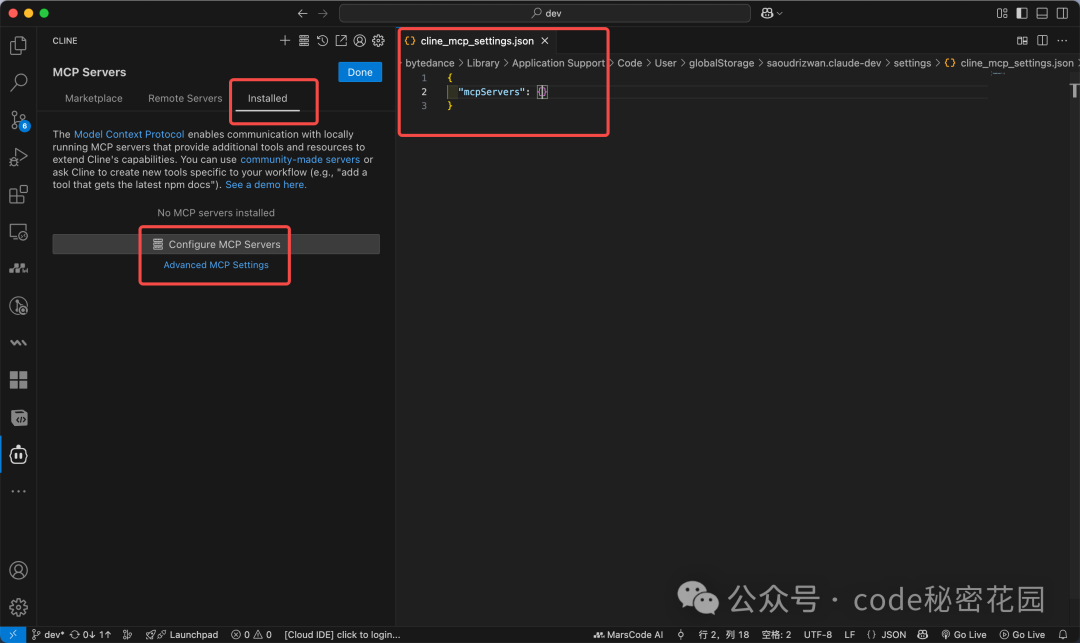Expand the saoudrizwan.claude-dev breadcrumb

(x=824, y=62)
